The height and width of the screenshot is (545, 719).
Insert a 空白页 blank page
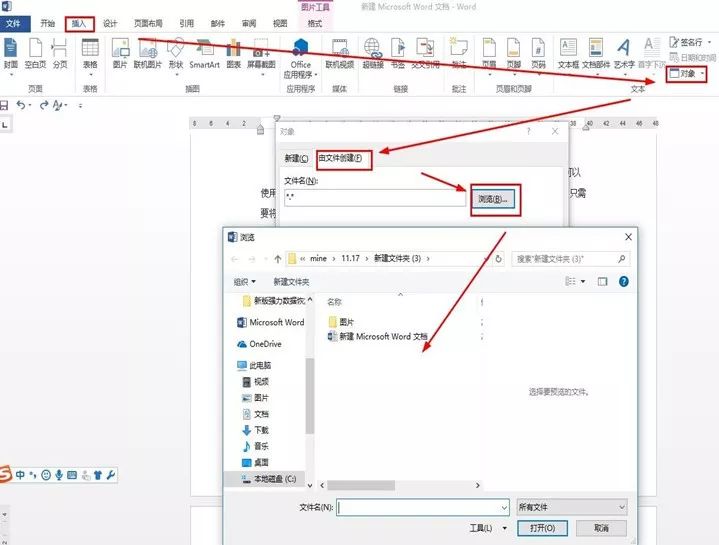(35, 54)
